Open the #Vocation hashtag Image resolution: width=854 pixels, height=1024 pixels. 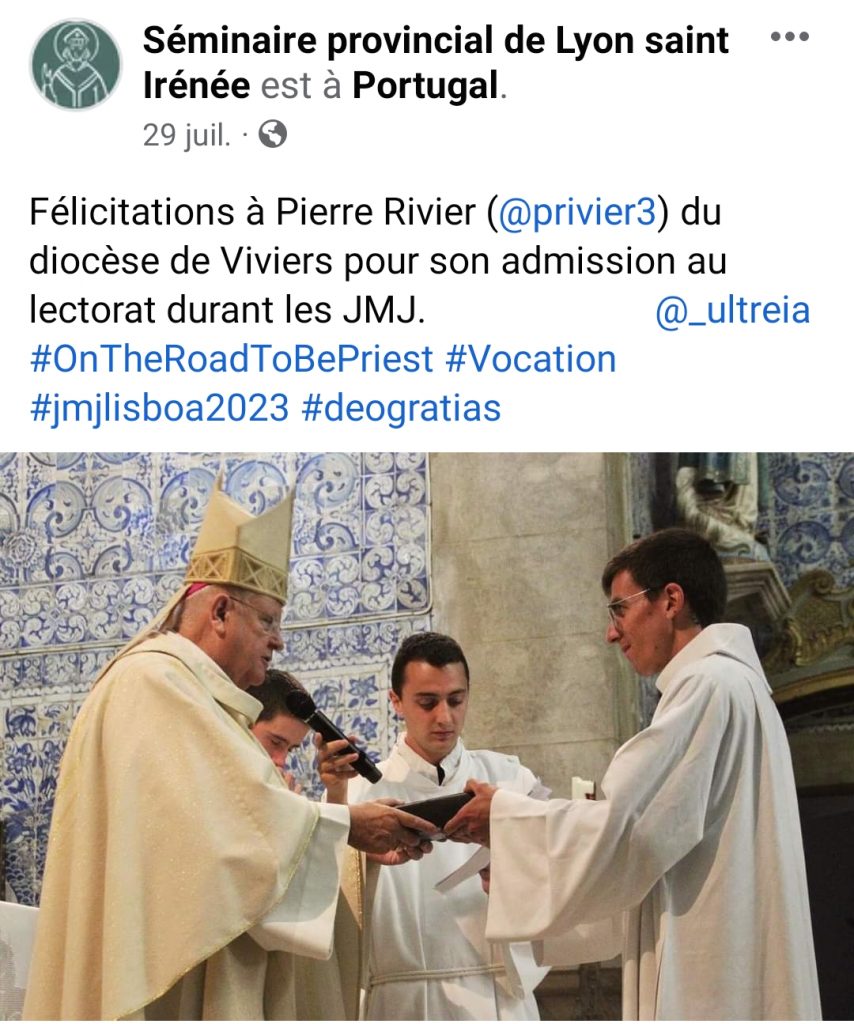click(x=530, y=359)
